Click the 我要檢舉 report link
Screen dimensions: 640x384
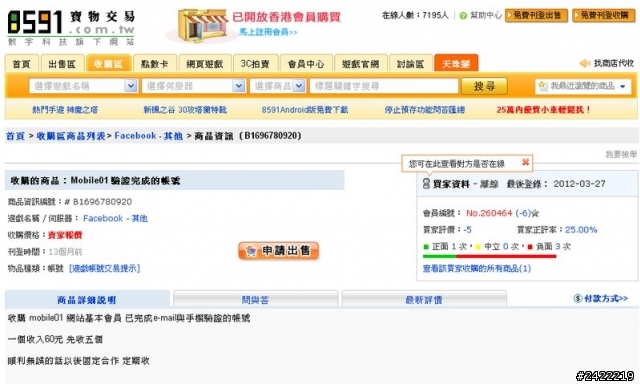[x=621, y=154]
